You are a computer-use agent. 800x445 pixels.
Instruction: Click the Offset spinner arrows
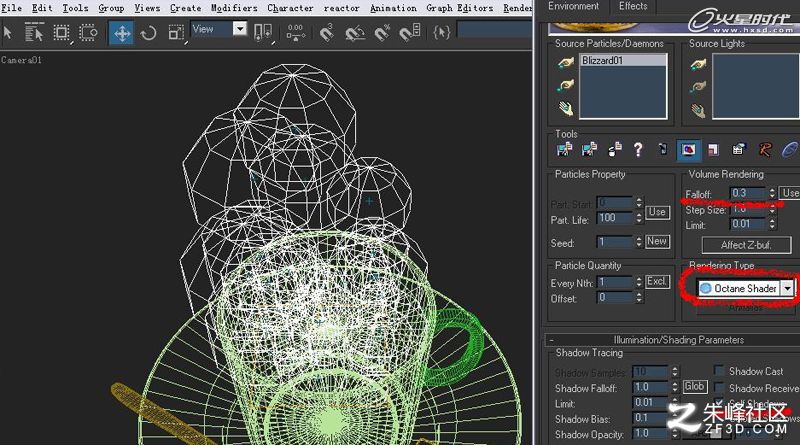coord(639,298)
